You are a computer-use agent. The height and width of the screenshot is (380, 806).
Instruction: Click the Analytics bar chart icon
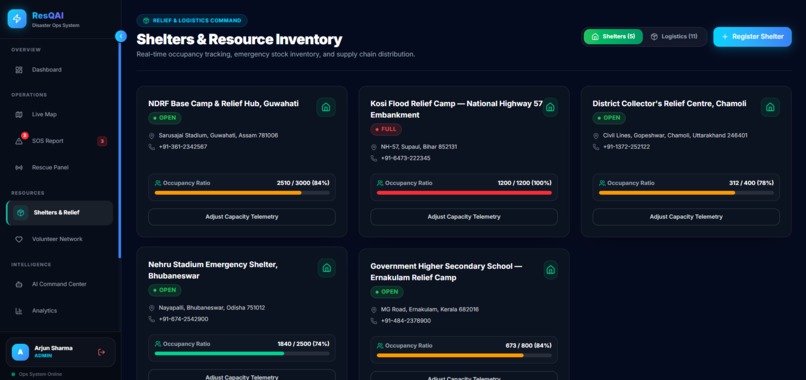pyautogui.click(x=19, y=311)
